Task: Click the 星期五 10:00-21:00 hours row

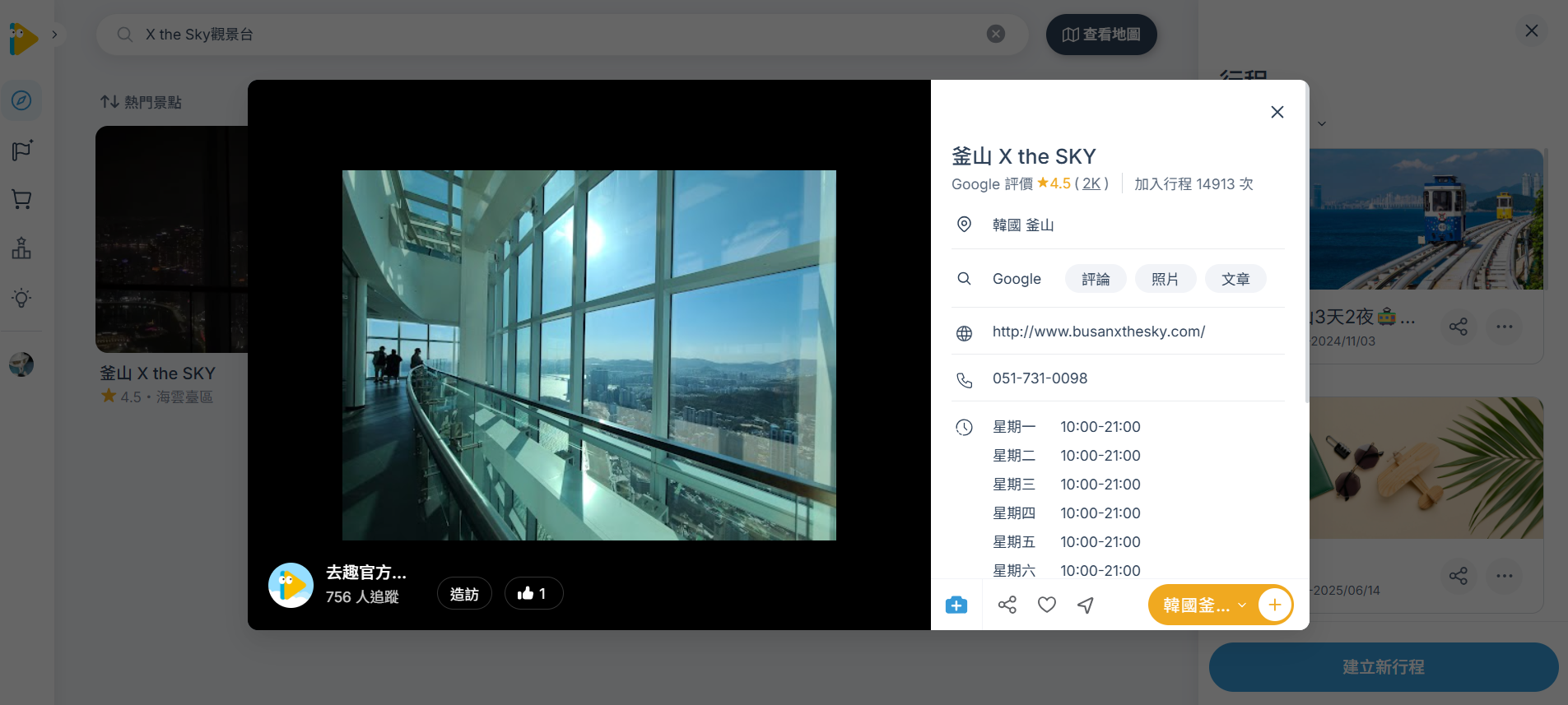Action: 1067,542
